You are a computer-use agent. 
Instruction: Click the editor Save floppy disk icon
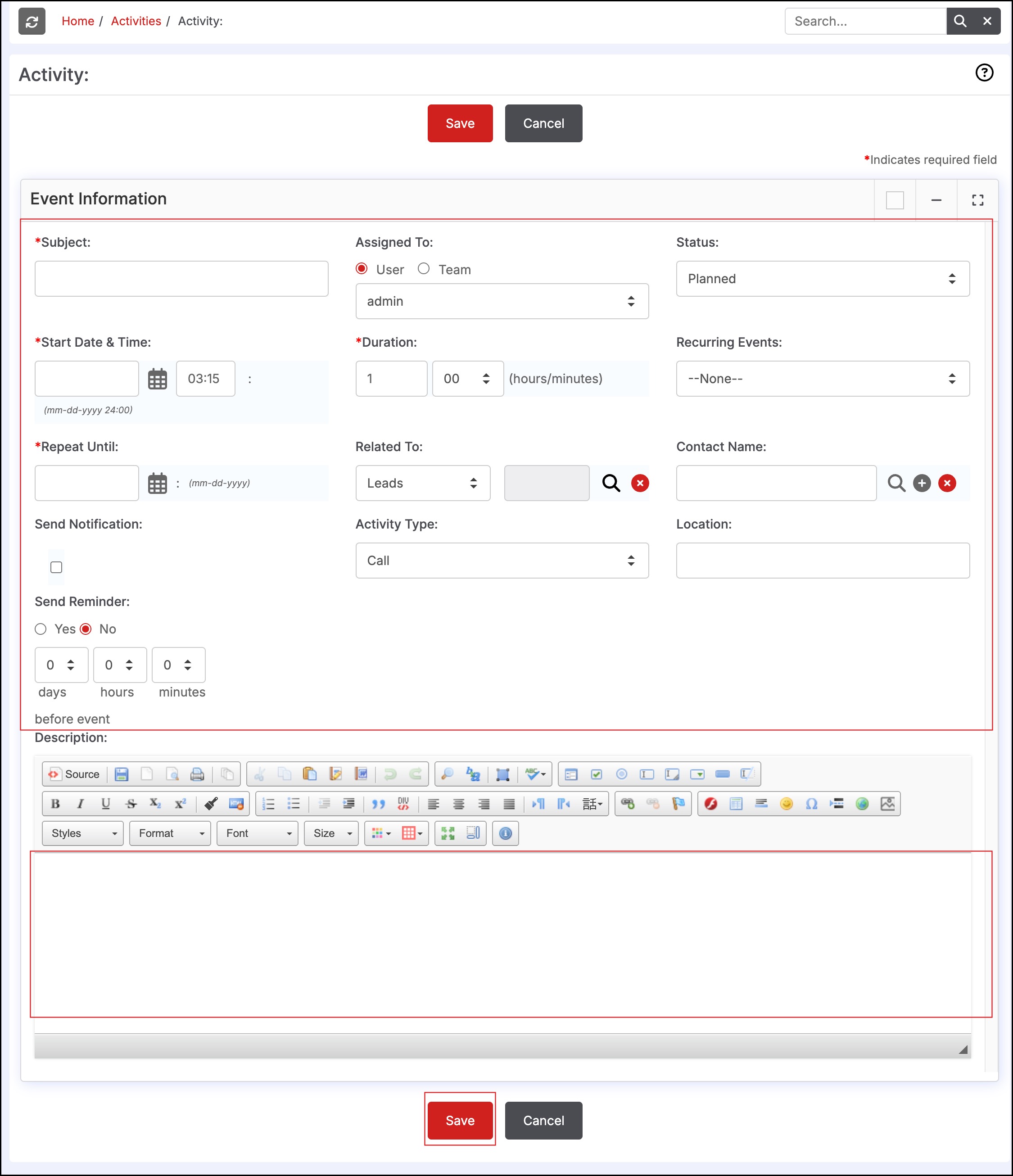pyautogui.click(x=122, y=774)
